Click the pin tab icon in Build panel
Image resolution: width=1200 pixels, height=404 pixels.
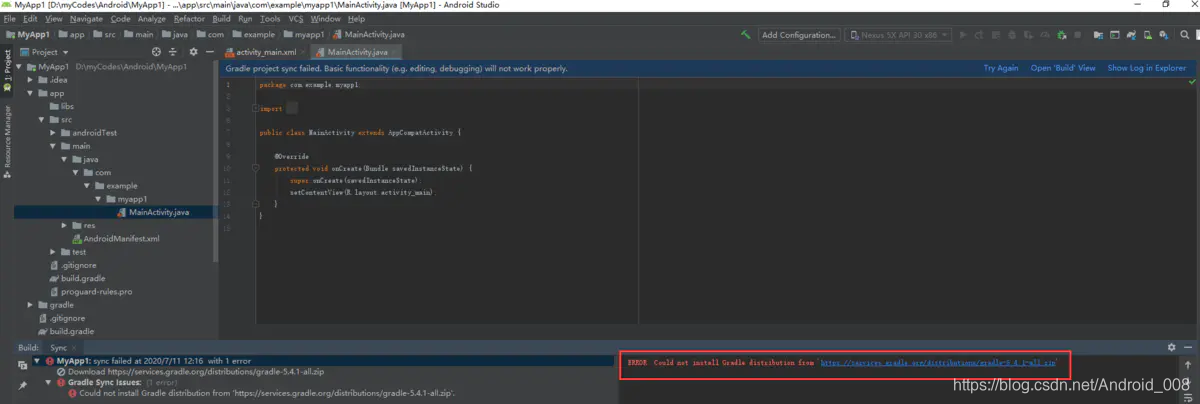[x=22, y=384]
